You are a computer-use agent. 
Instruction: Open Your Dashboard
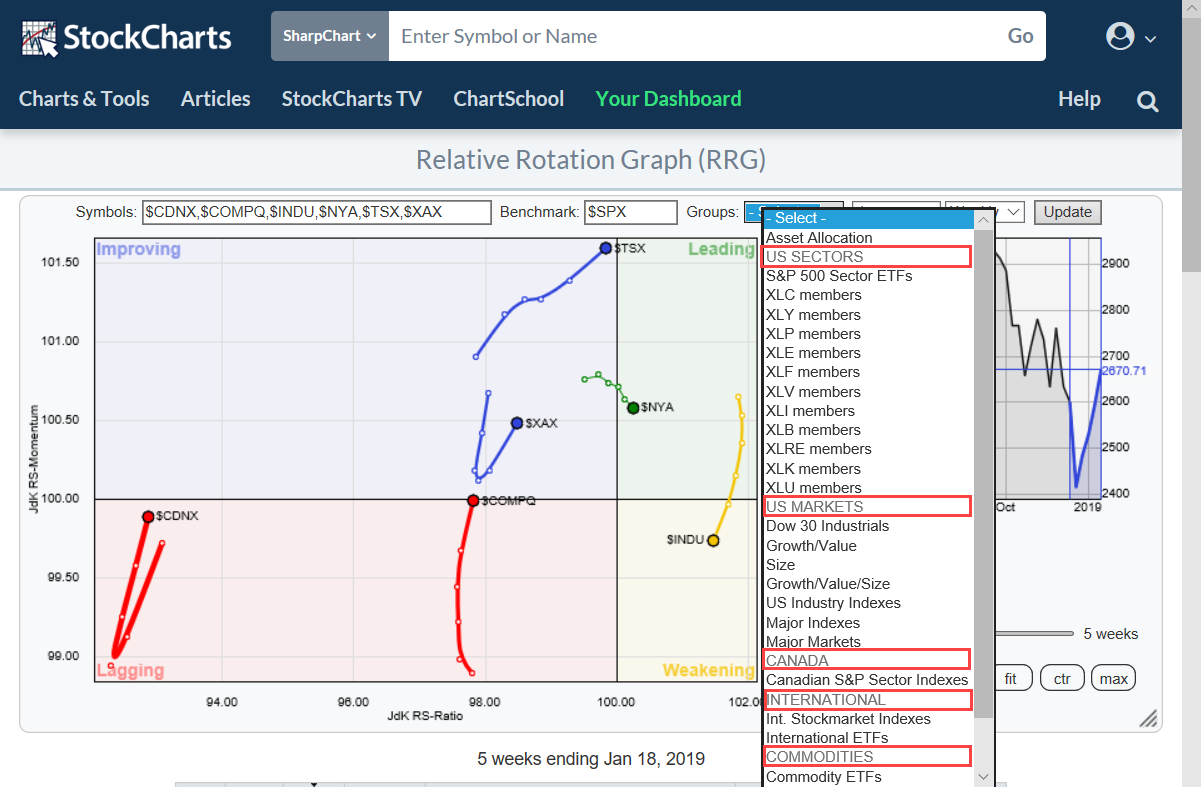pos(669,99)
